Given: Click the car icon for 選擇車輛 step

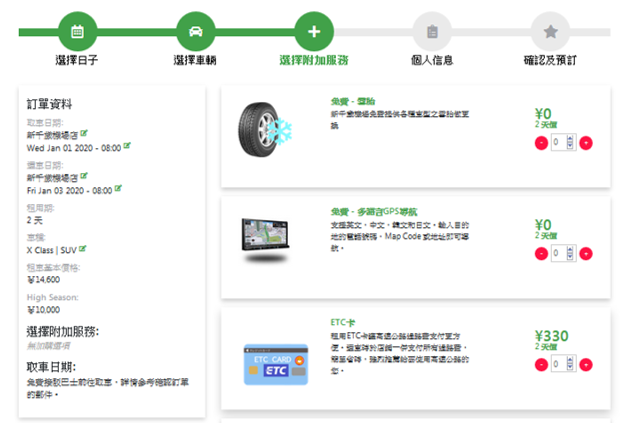Looking at the screenshot, I should click(x=196, y=31).
